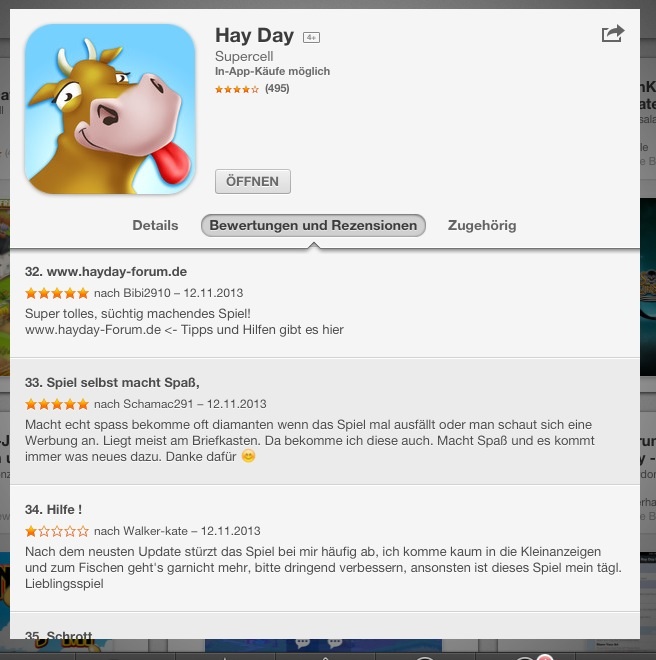
Task: Open the Hay Day app with ÖFFNEN
Action: tap(253, 181)
